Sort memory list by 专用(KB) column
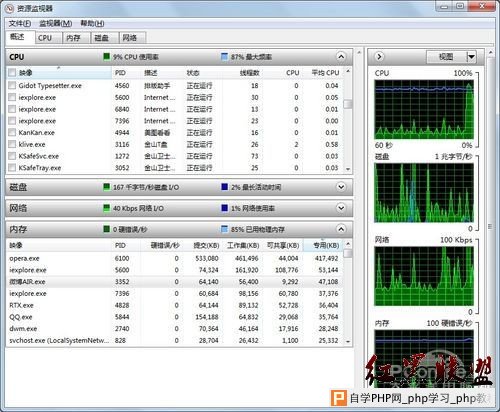The width and height of the screenshot is (500, 412). [x=323, y=245]
